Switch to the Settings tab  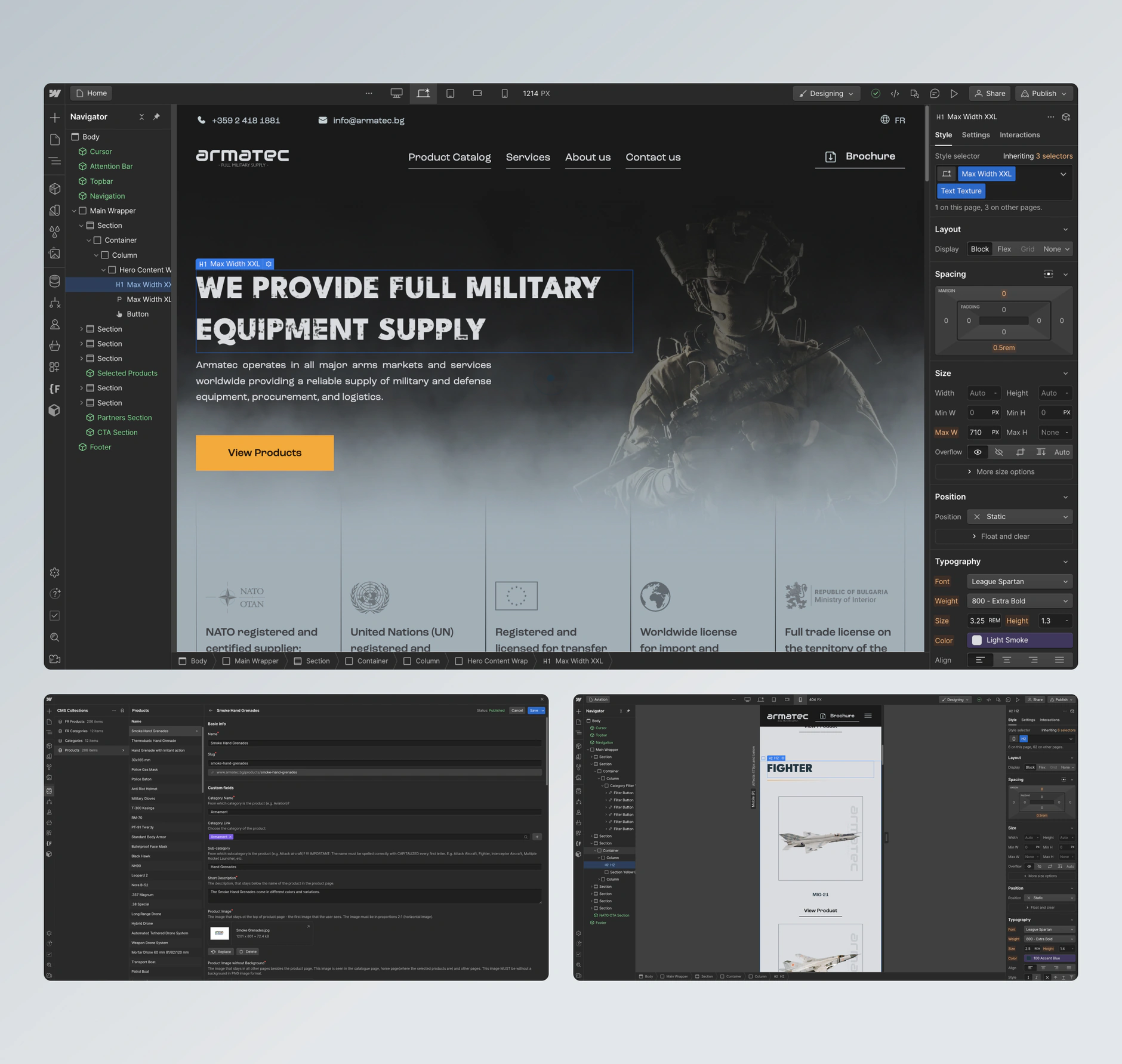click(x=975, y=135)
